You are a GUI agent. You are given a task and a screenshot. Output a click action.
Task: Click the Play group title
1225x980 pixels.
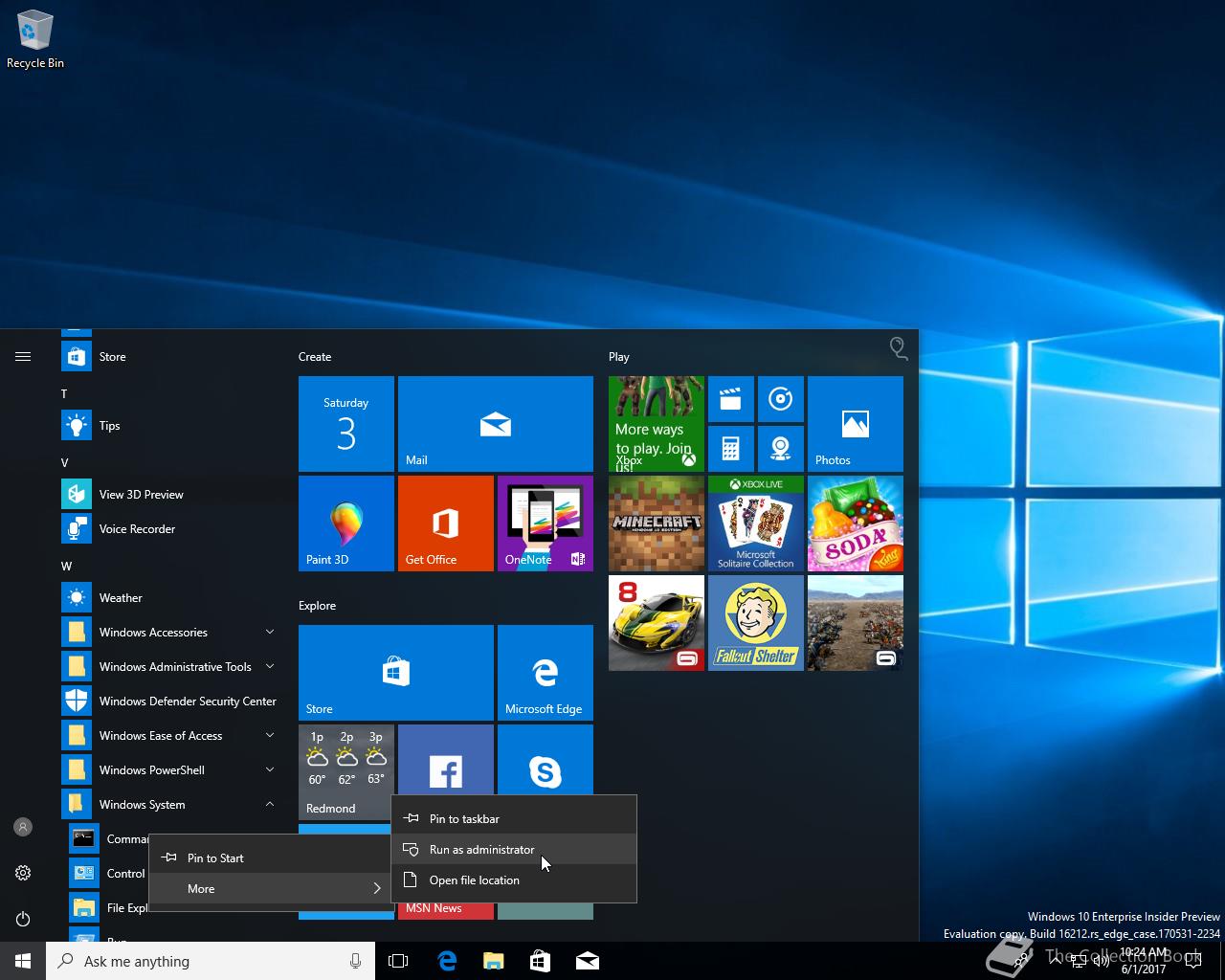click(619, 357)
